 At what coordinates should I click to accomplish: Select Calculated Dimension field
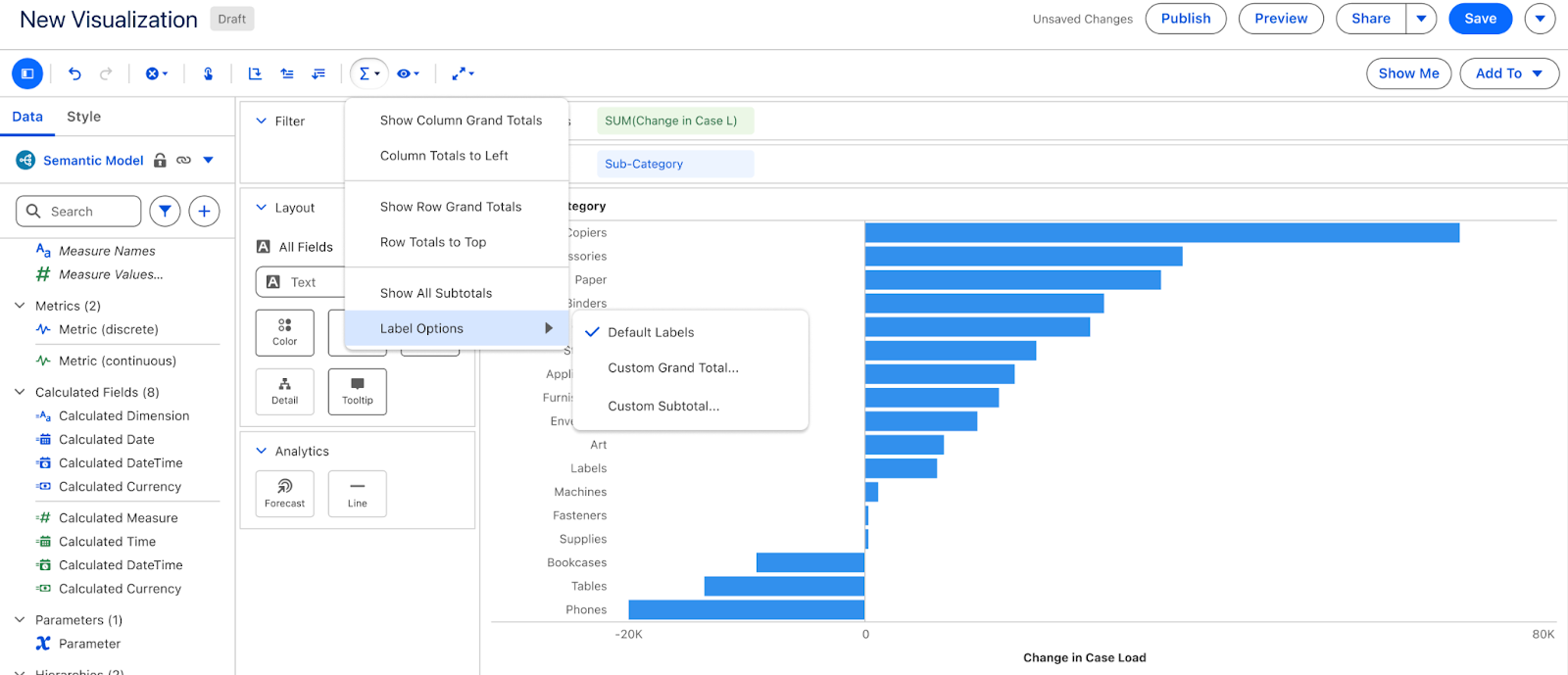tap(123, 416)
